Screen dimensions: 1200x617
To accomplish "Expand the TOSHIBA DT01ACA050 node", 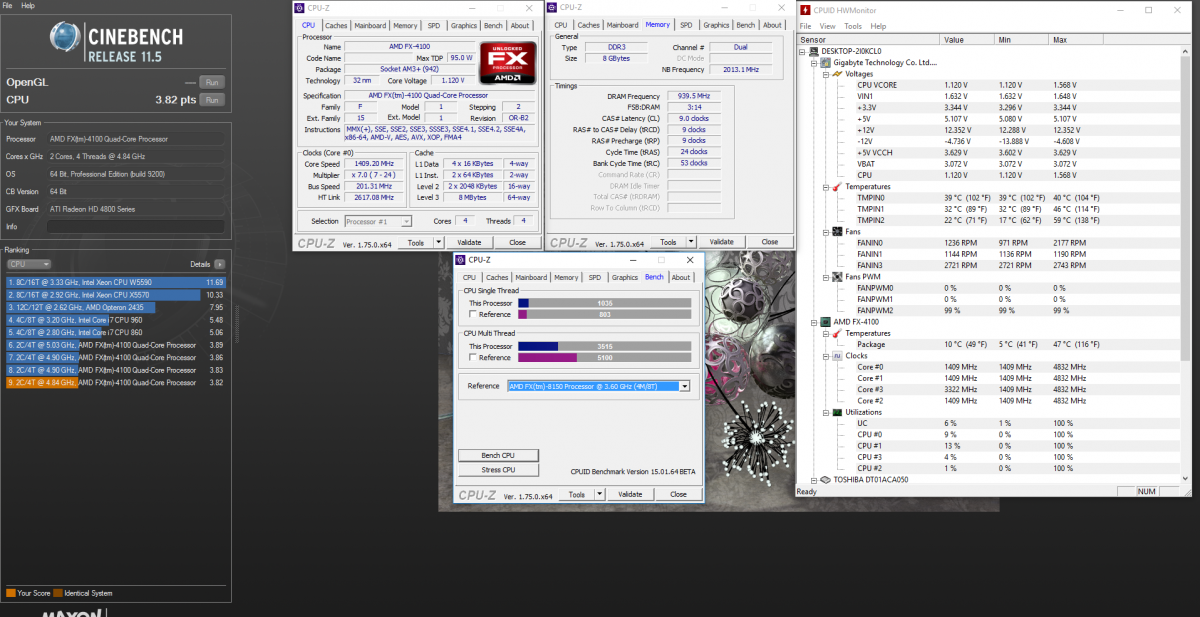I will [813, 480].
